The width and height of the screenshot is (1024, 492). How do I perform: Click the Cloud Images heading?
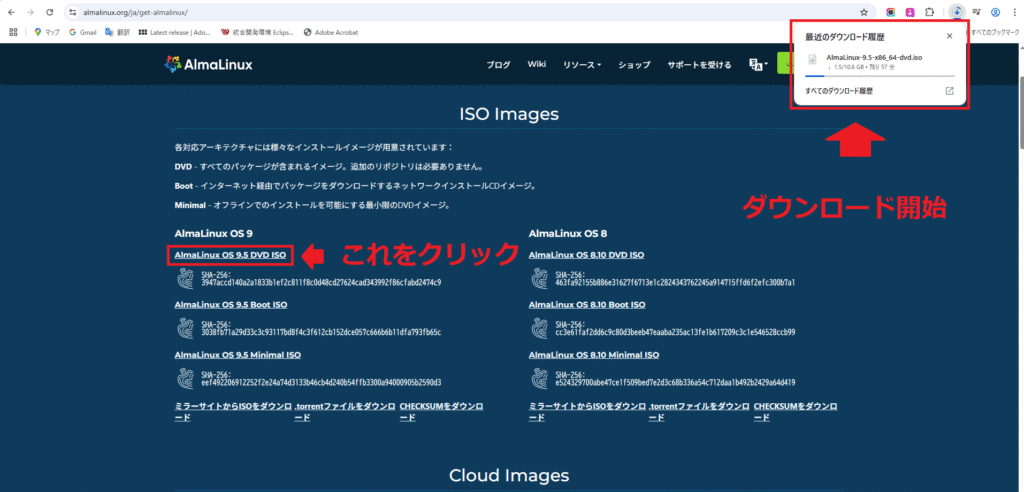pyautogui.click(x=509, y=475)
